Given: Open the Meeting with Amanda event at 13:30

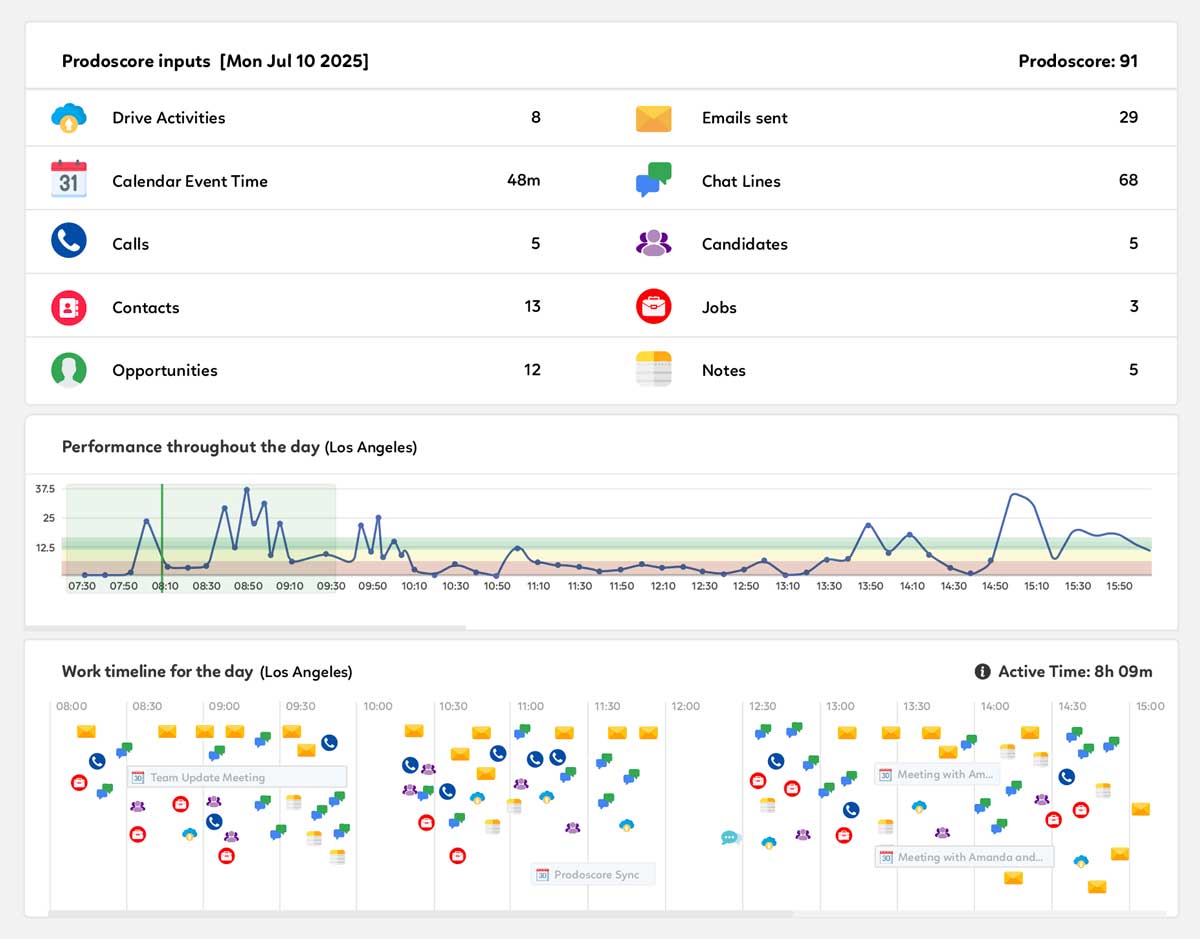Looking at the screenshot, I should click(938, 774).
